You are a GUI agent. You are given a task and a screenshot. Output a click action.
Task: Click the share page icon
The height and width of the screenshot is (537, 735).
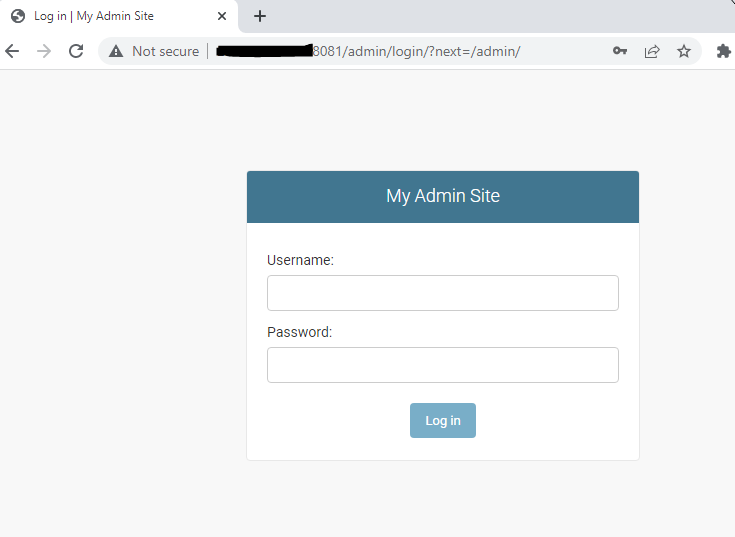click(652, 51)
